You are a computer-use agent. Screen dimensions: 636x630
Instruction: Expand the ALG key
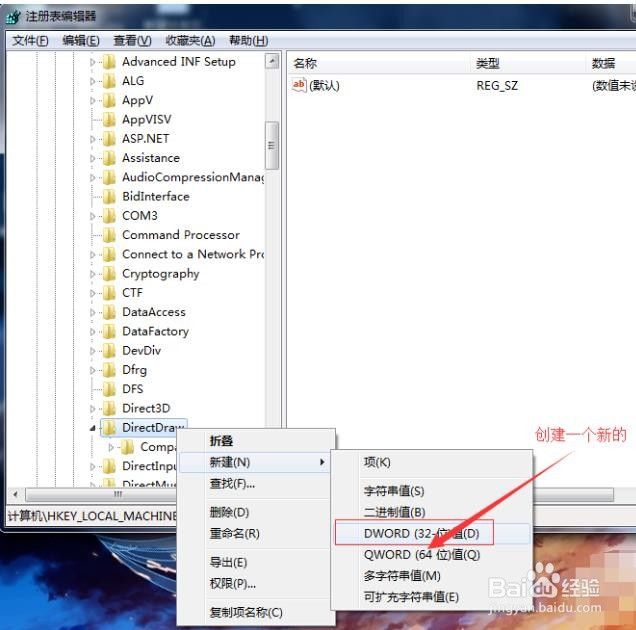(92, 81)
